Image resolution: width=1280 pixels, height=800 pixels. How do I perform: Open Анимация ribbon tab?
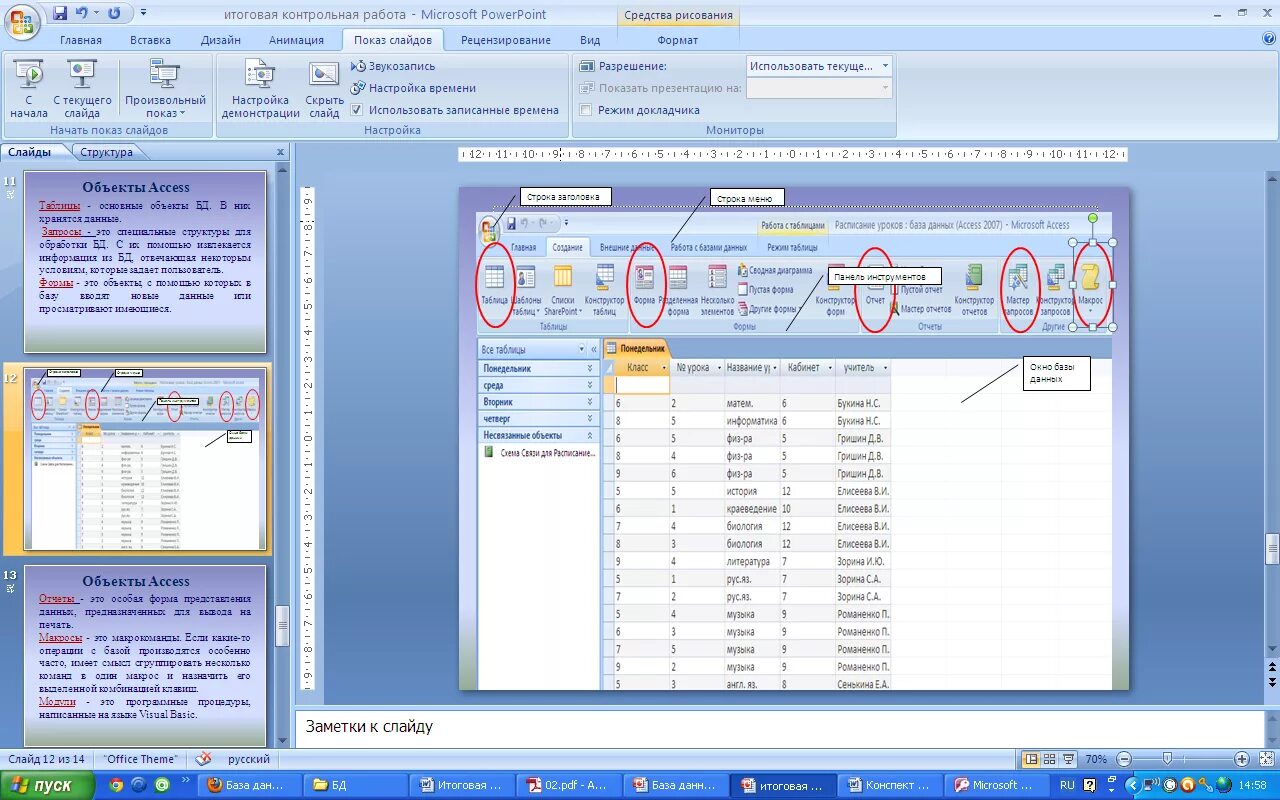pos(296,40)
